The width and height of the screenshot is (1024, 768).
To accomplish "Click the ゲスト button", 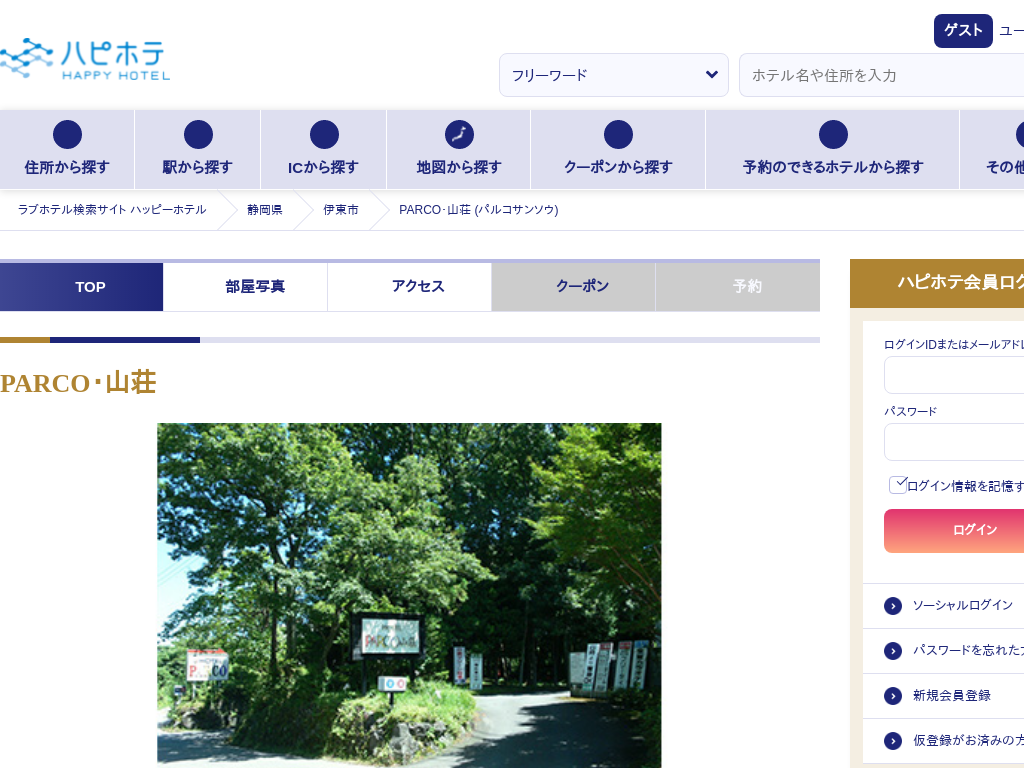I will coord(963,31).
